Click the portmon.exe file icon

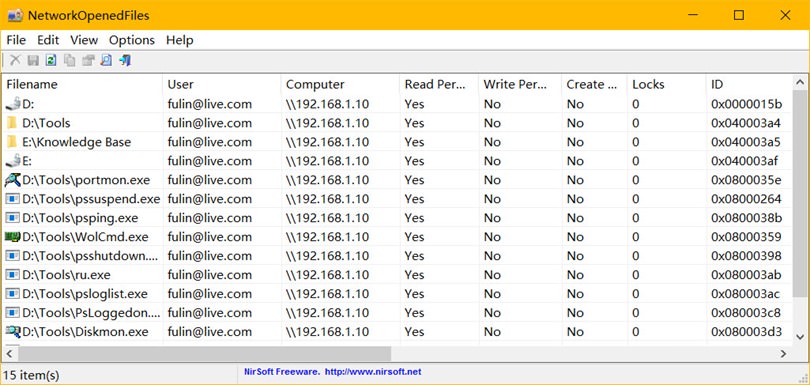[13, 180]
